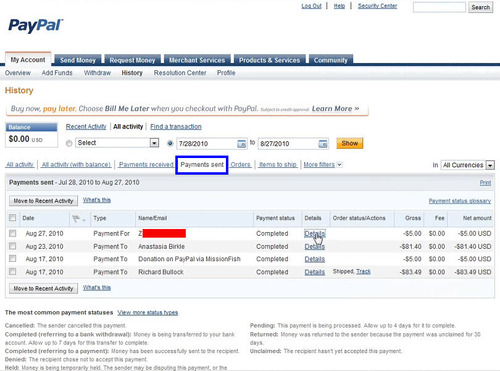Expand More filters menu

[323, 164]
